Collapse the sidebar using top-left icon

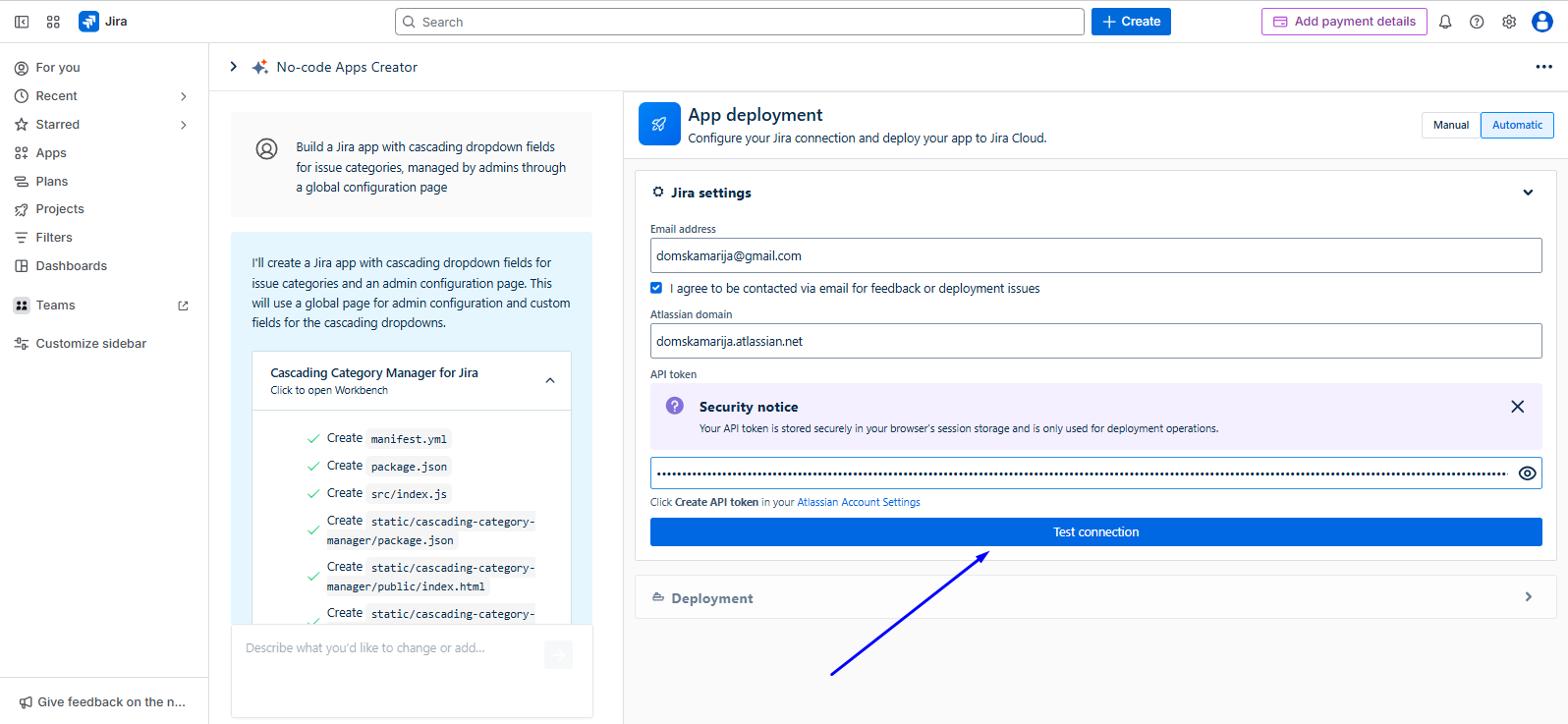[22, 22]
